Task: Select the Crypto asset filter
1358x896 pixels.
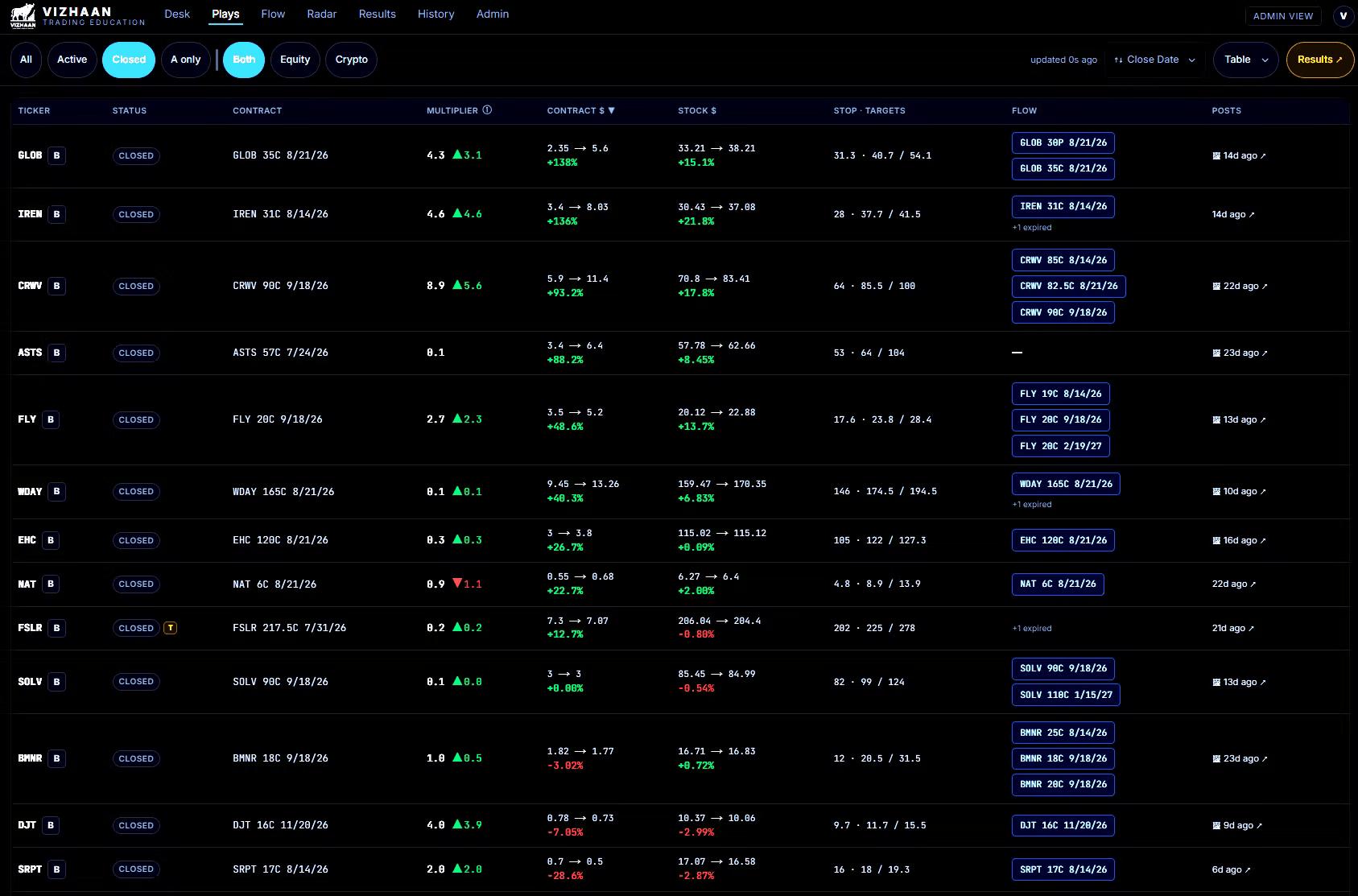Action: [351, 60]
